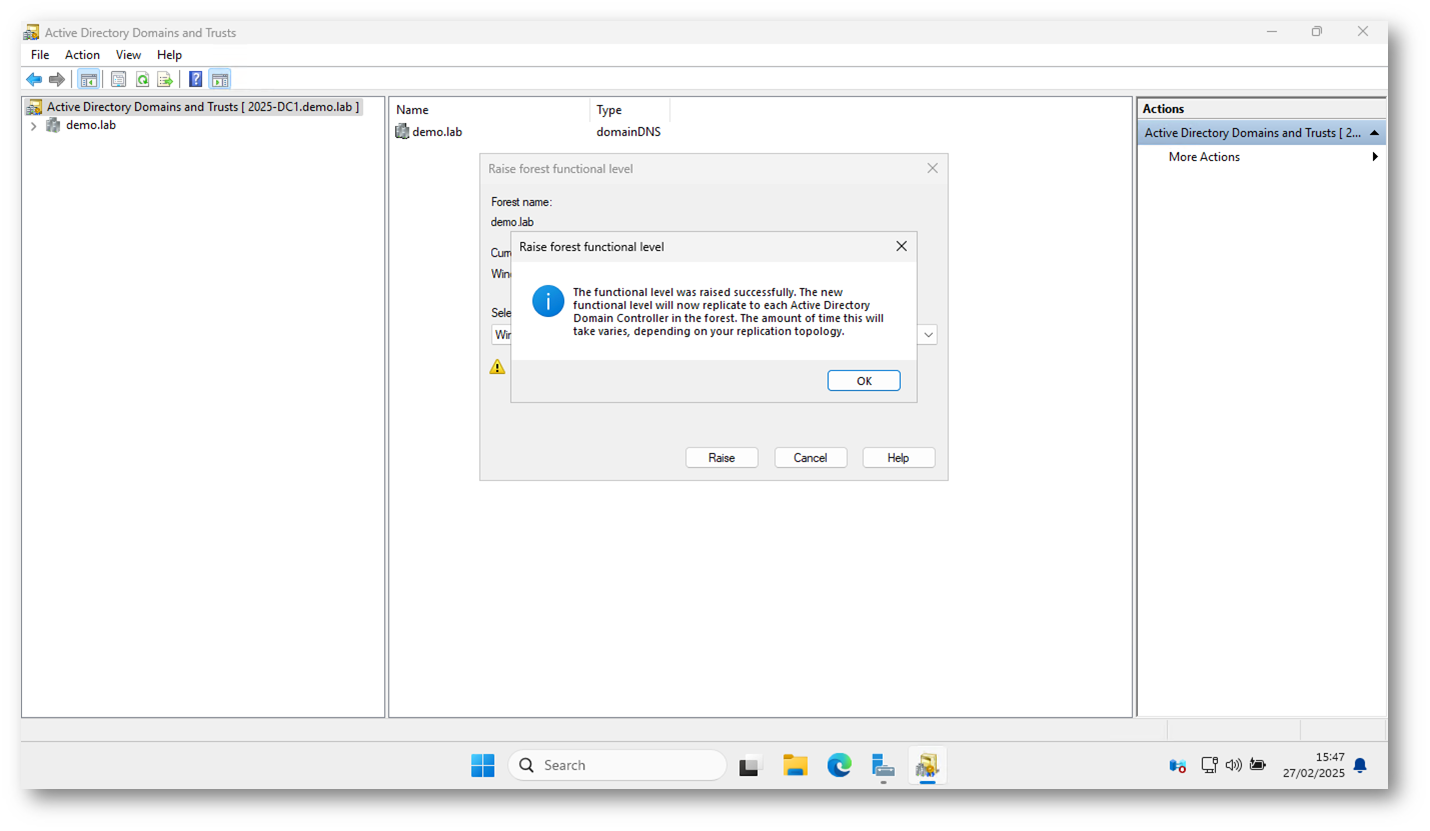Click OK in the success message

click(x=864, y=381)
